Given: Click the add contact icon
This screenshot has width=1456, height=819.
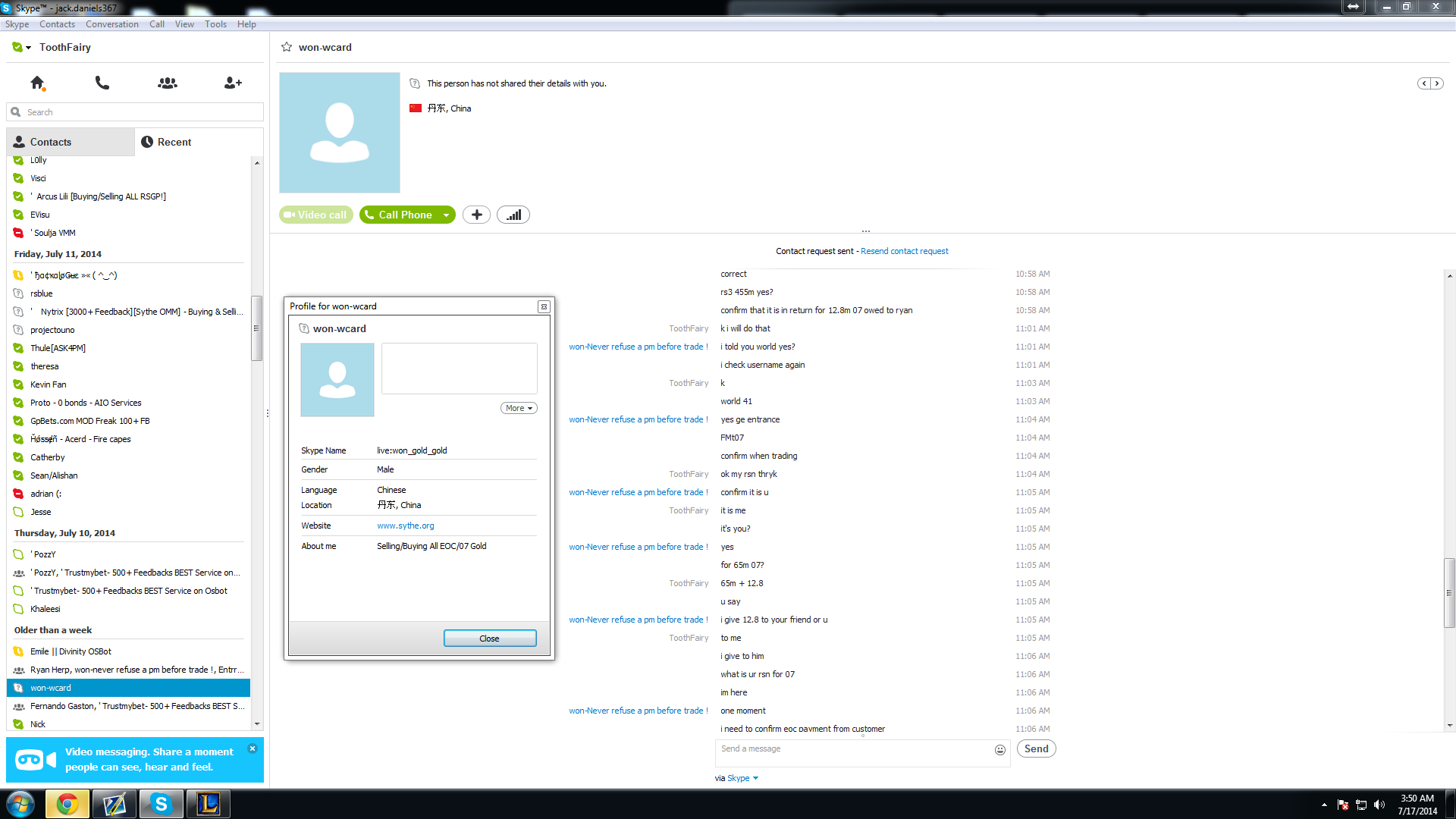Looking at the screenshot, I should point(233,83).
